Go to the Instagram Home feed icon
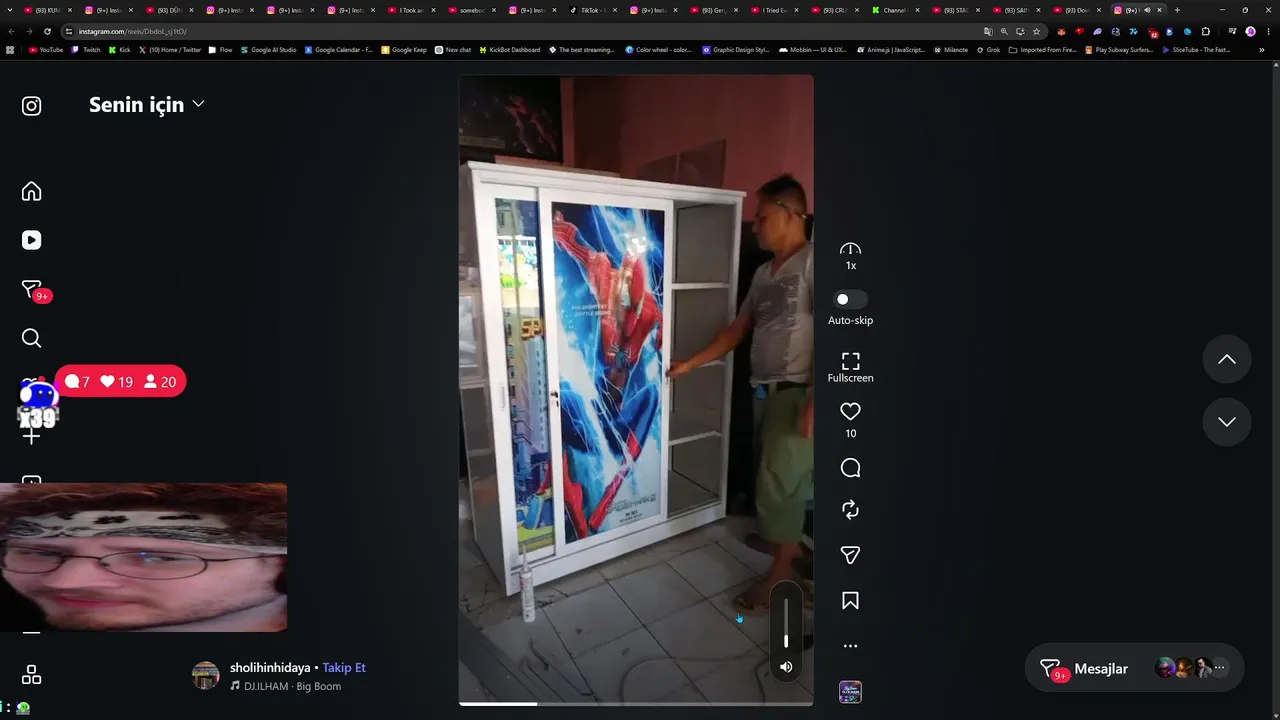 click(32, 191)
